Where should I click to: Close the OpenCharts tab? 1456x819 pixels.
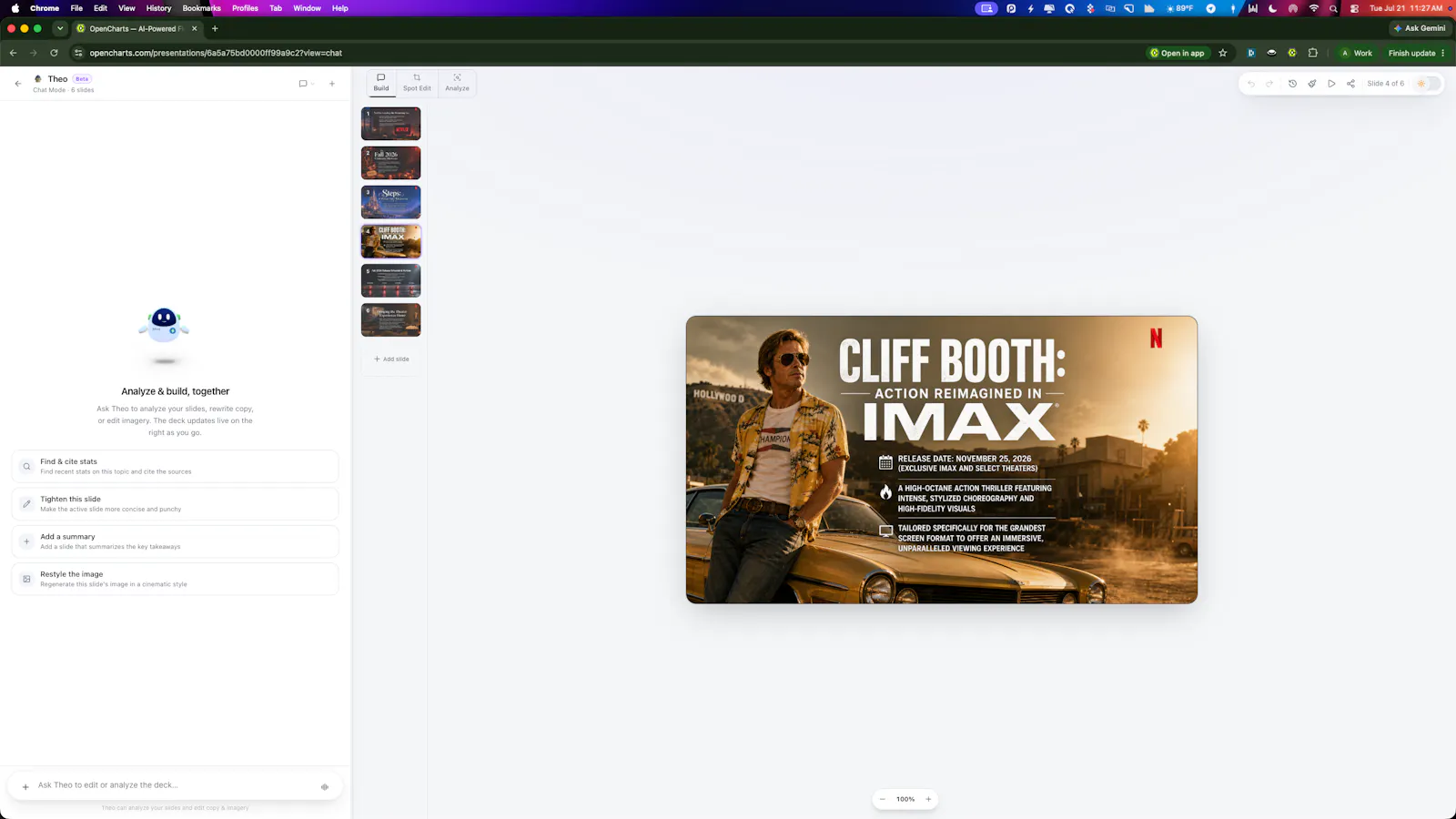tap(195, 28)
